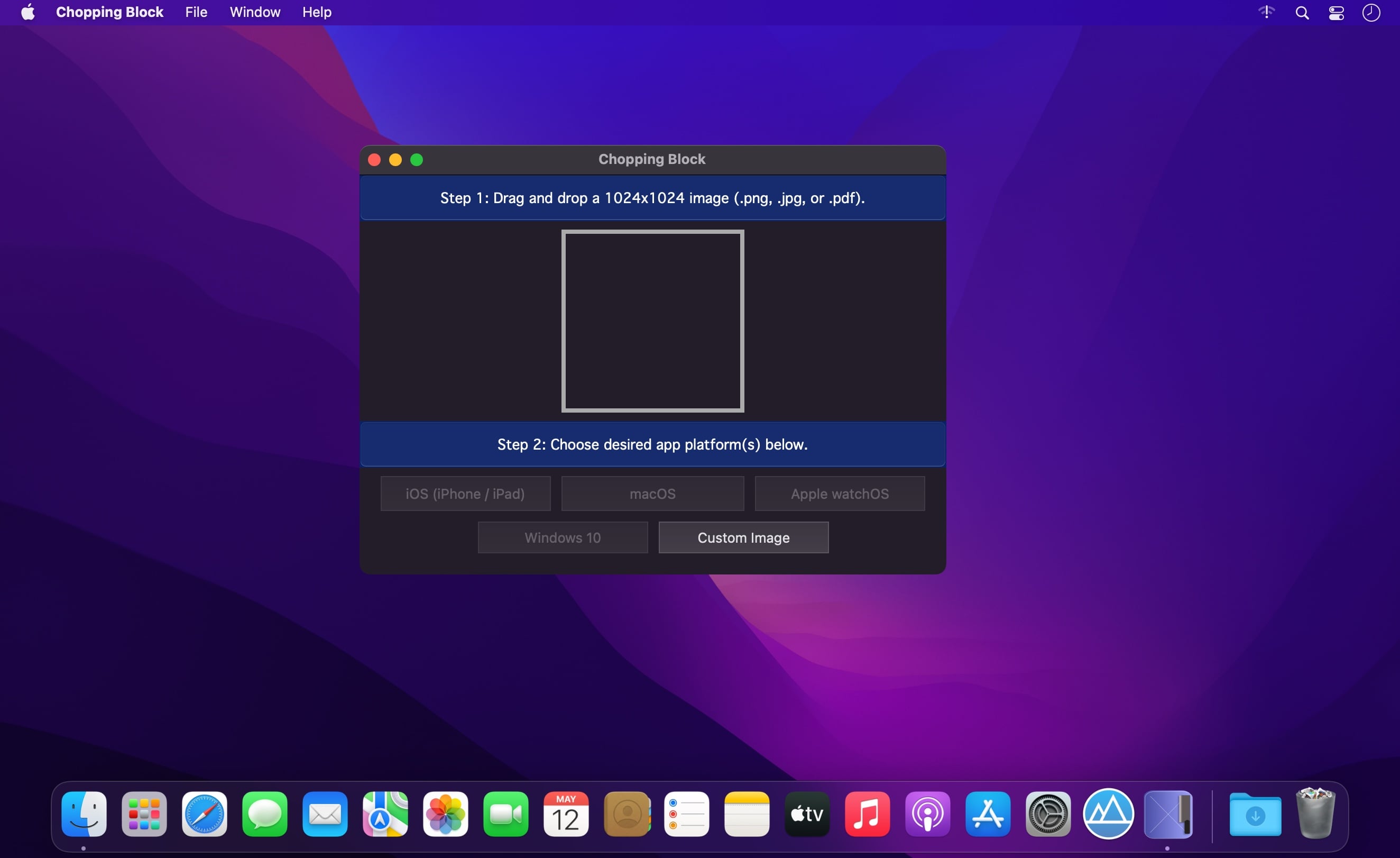The image size is (1400, 858).
Task: Click the Custom Image button
Action: coord(743,537)
